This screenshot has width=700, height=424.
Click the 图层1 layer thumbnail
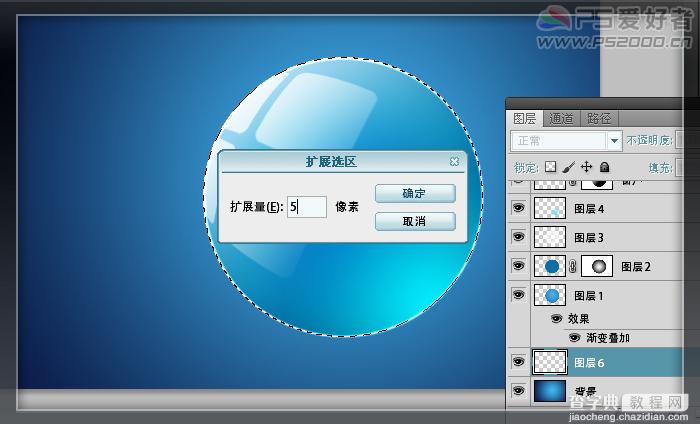click(550, 295)
